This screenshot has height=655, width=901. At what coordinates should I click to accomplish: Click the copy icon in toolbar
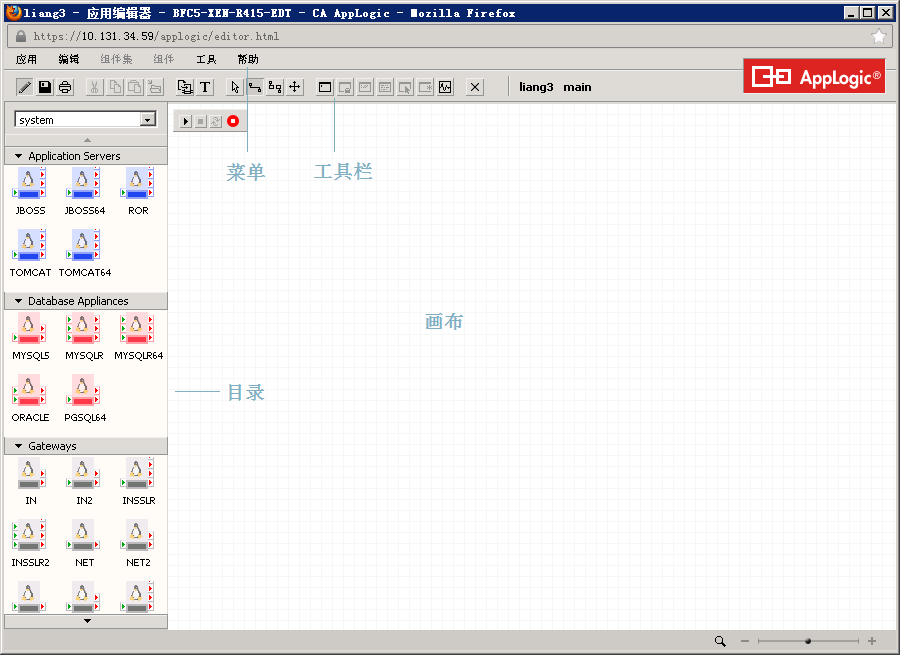[115, 87]
